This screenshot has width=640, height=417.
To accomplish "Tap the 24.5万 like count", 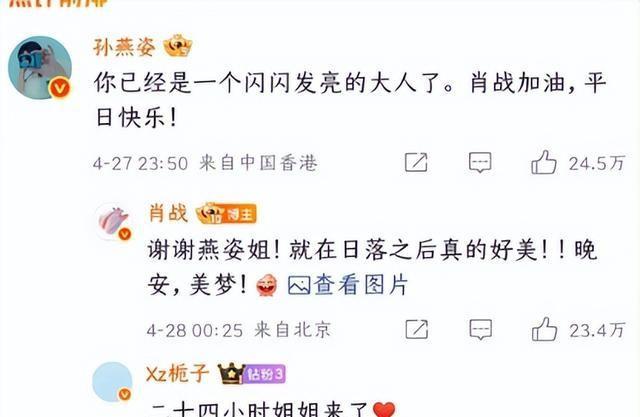I will pos(597,163).
